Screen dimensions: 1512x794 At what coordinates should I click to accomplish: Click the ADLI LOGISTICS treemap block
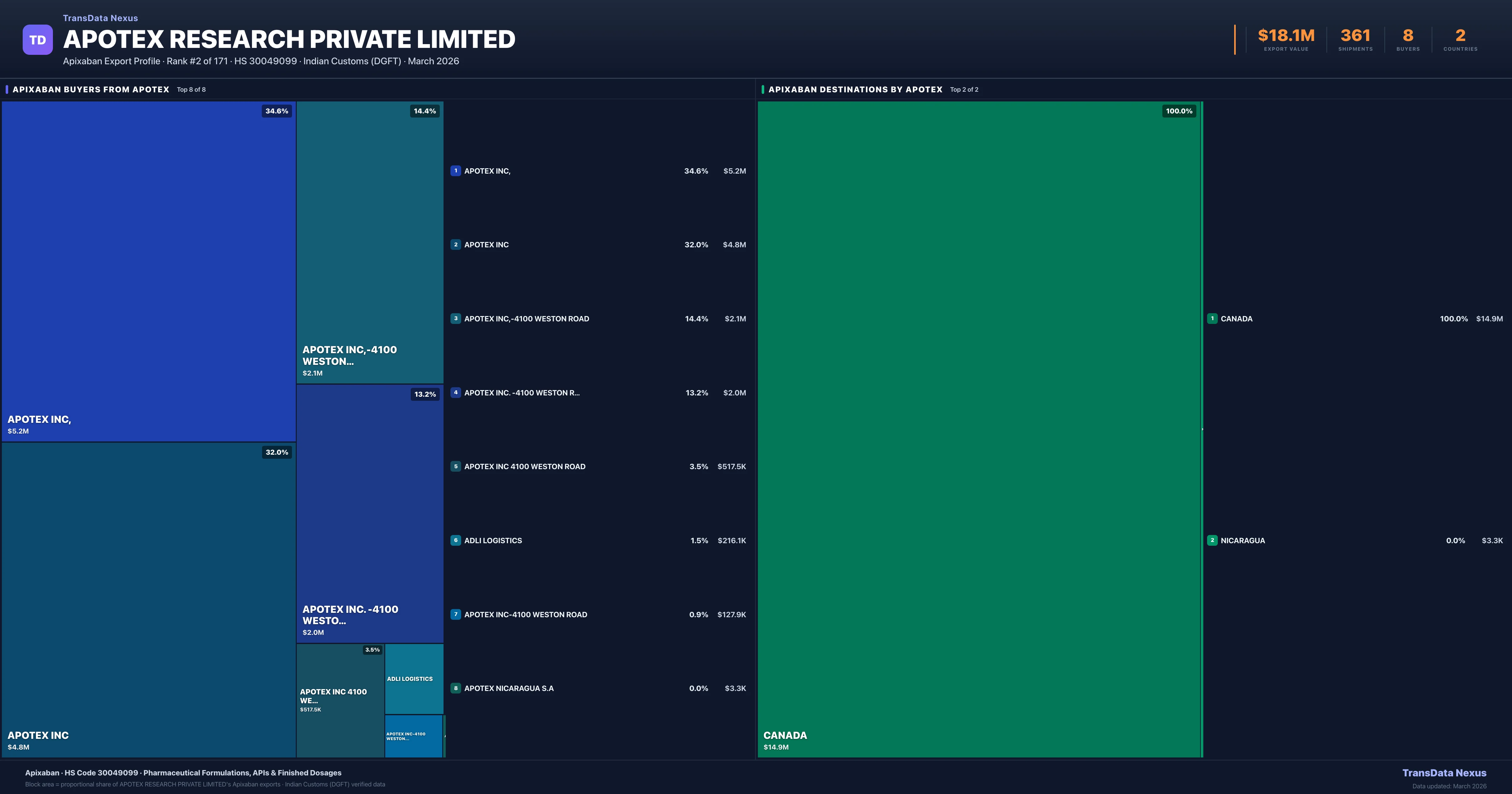point(413,678)
